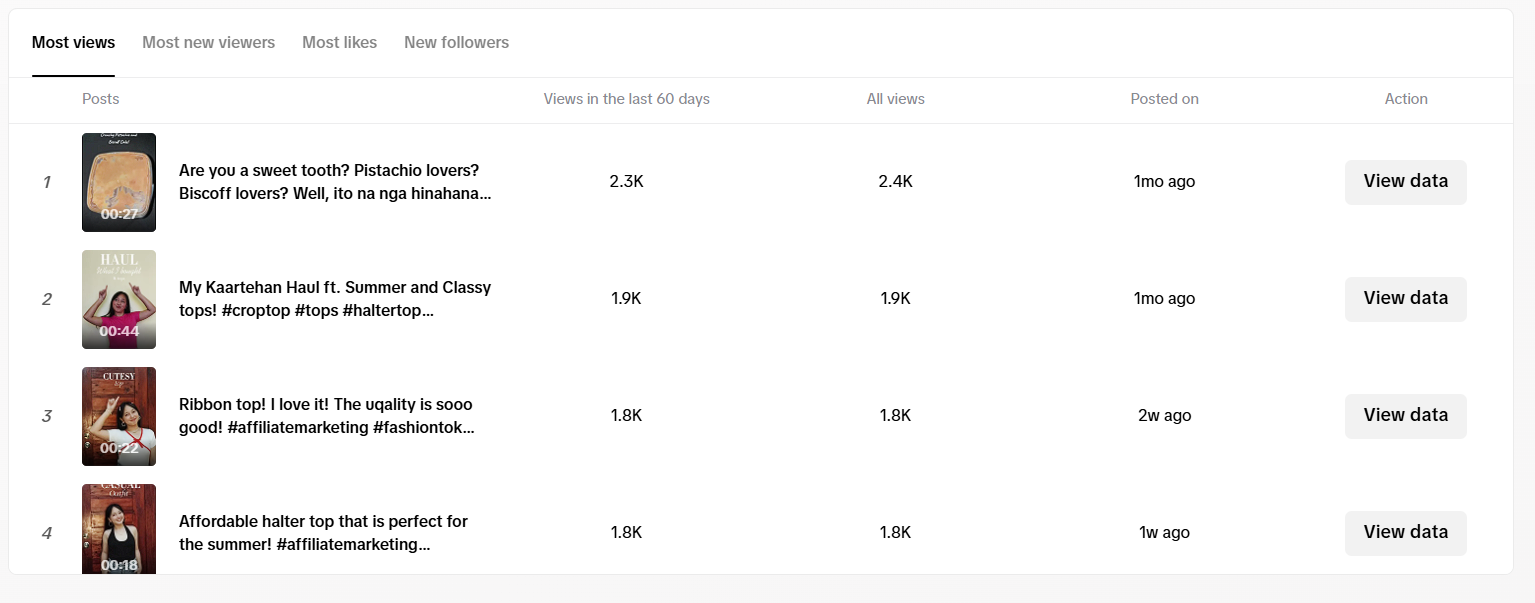
Task: Switch to the Most new viewers tab
Action: coord(208,43)
